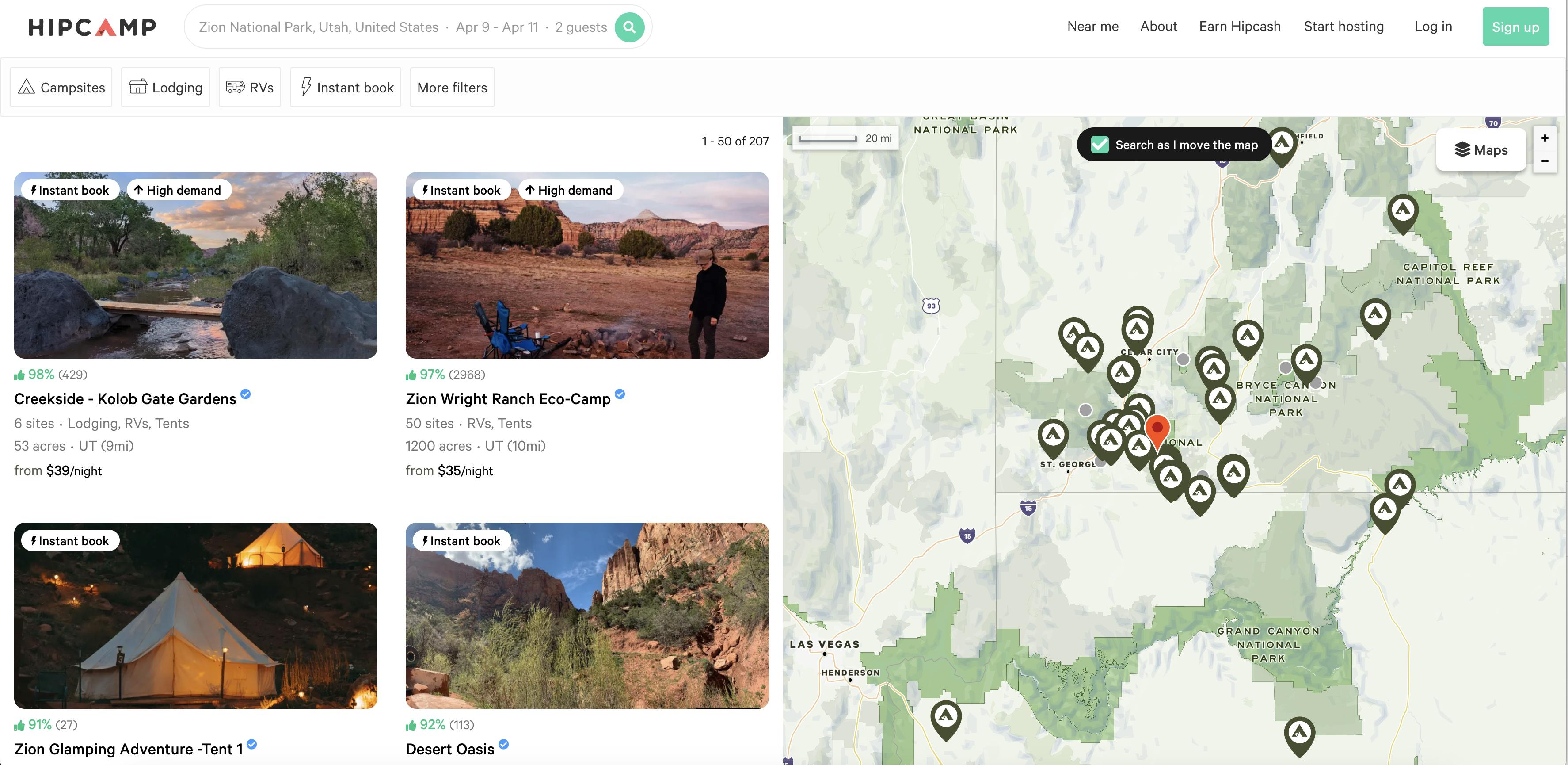Expand the Lodging filter options

(x=166, y=88)
